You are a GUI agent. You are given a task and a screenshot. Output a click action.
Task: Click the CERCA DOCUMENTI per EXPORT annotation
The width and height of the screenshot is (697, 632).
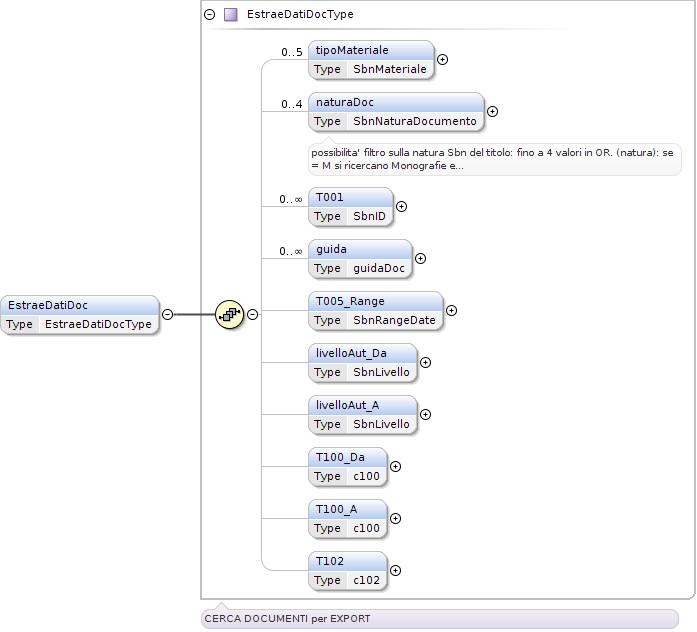tap(440, 619)
